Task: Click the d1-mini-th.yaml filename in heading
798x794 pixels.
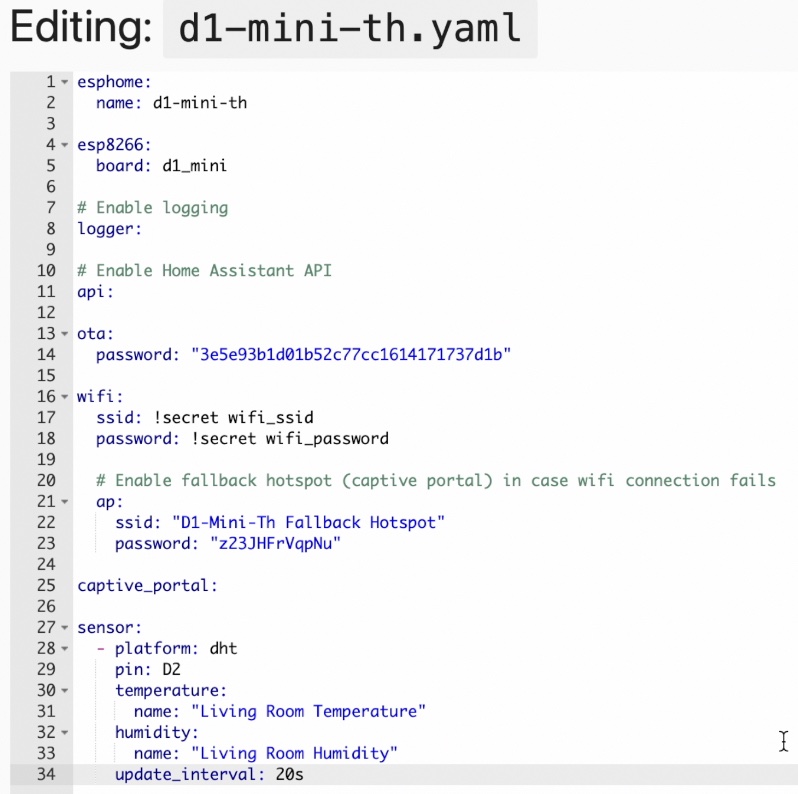Action: pos(350,29)
